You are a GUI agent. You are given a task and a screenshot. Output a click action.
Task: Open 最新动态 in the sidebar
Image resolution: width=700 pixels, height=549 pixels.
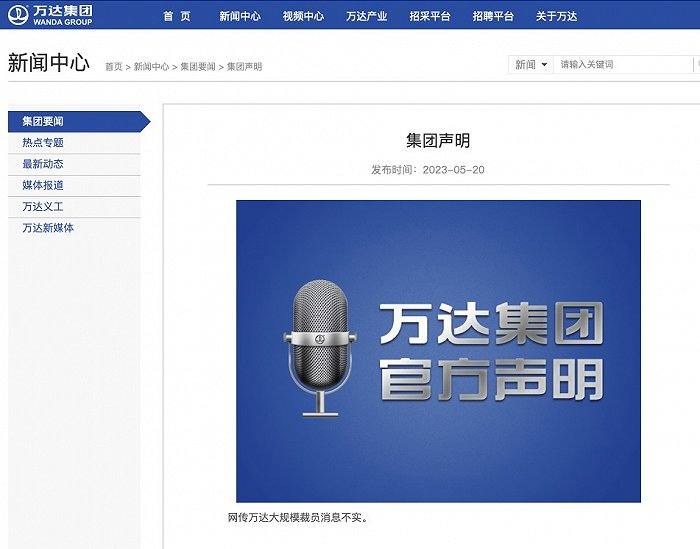(x=74, y=164)
